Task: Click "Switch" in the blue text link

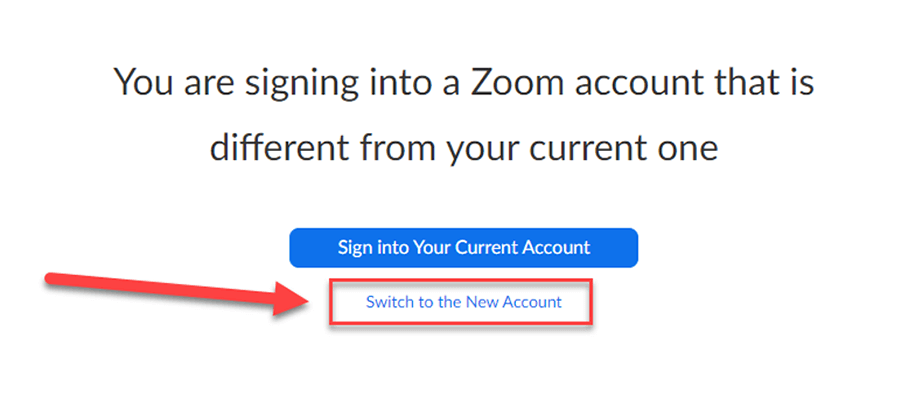Action: coord(387,301)
